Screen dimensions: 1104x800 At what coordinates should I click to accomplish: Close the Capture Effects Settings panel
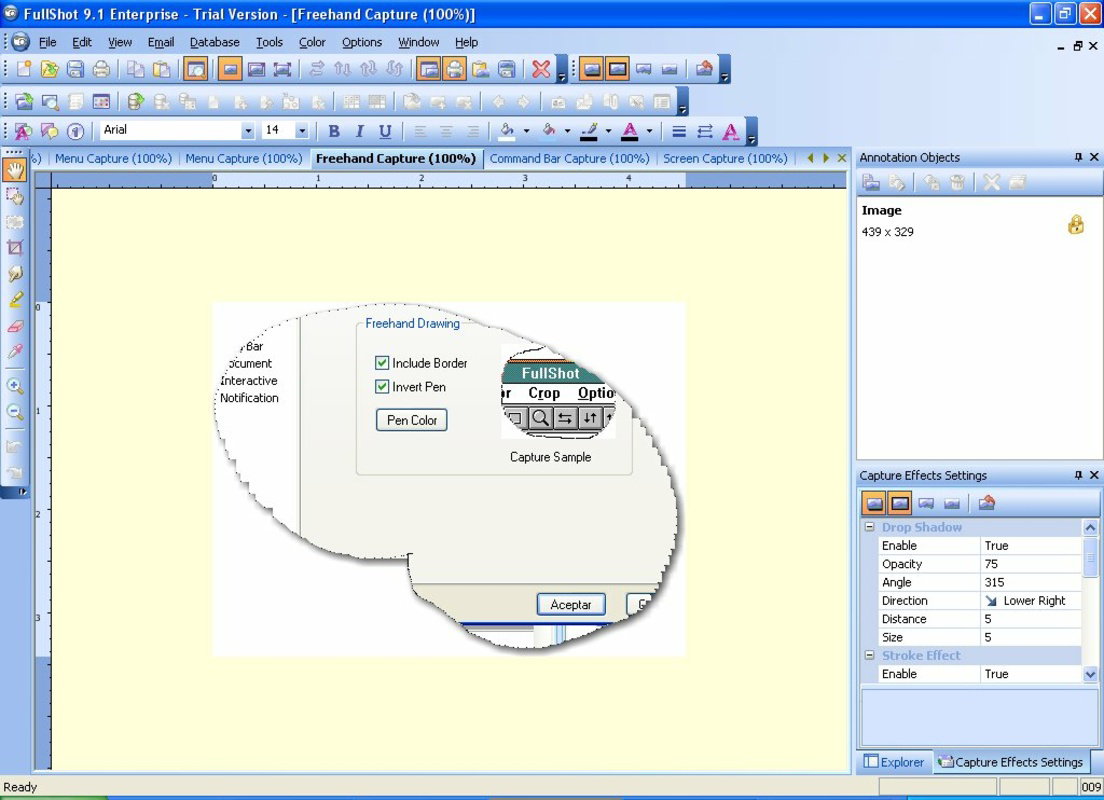[x=1094, y=475]
